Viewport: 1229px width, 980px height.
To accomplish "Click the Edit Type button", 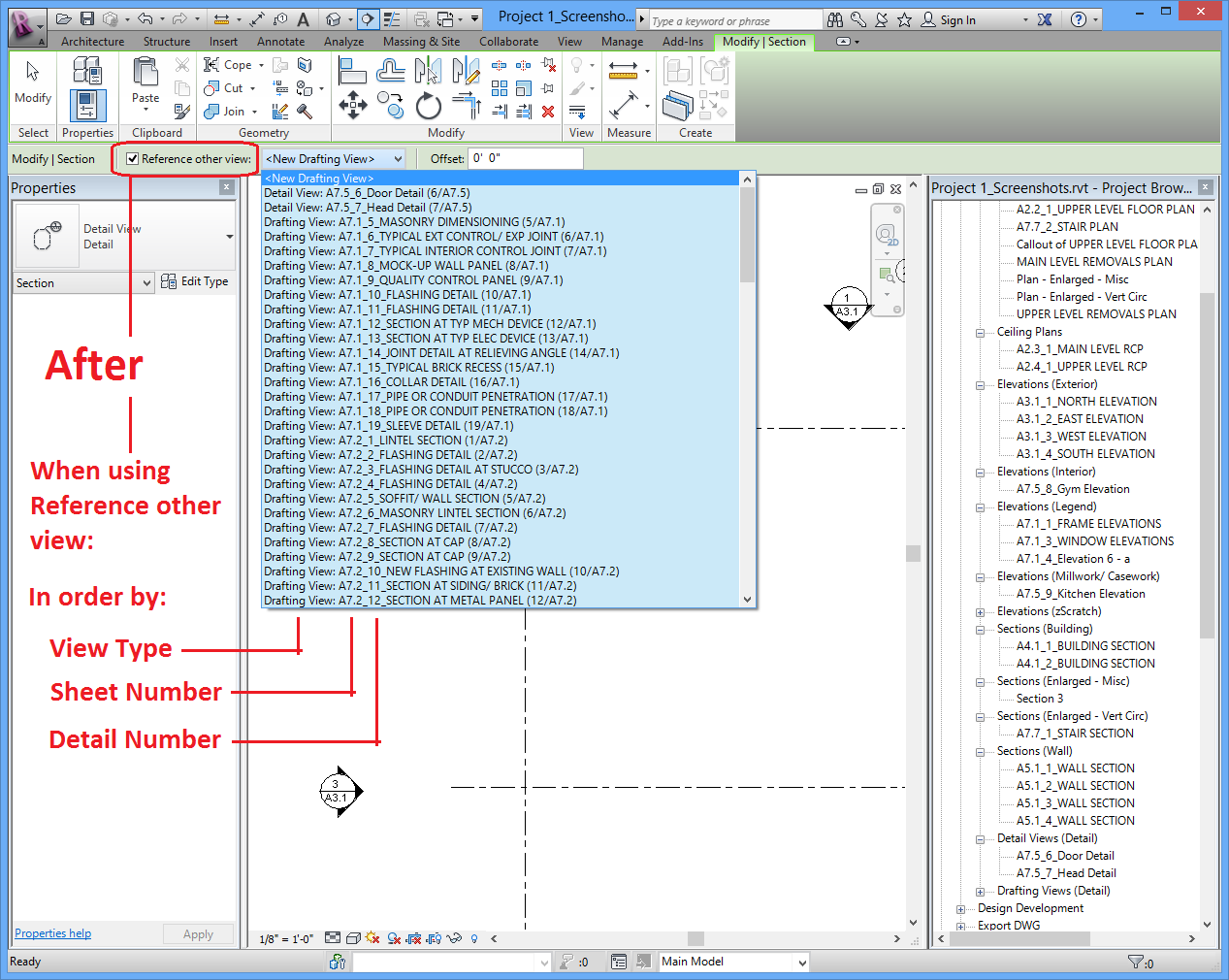I will point(195,281).
